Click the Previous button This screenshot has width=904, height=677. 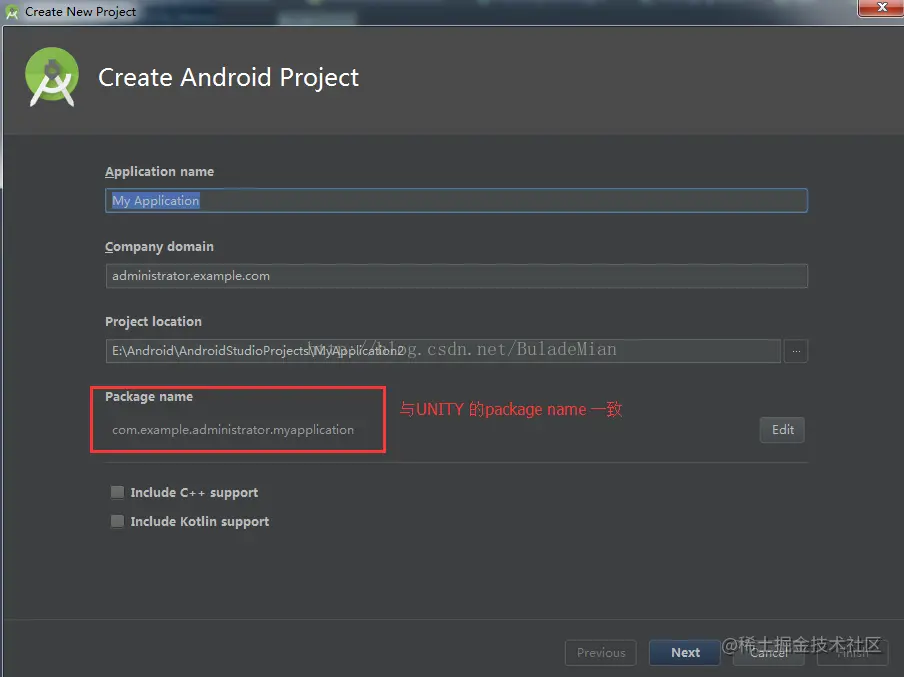601,652
